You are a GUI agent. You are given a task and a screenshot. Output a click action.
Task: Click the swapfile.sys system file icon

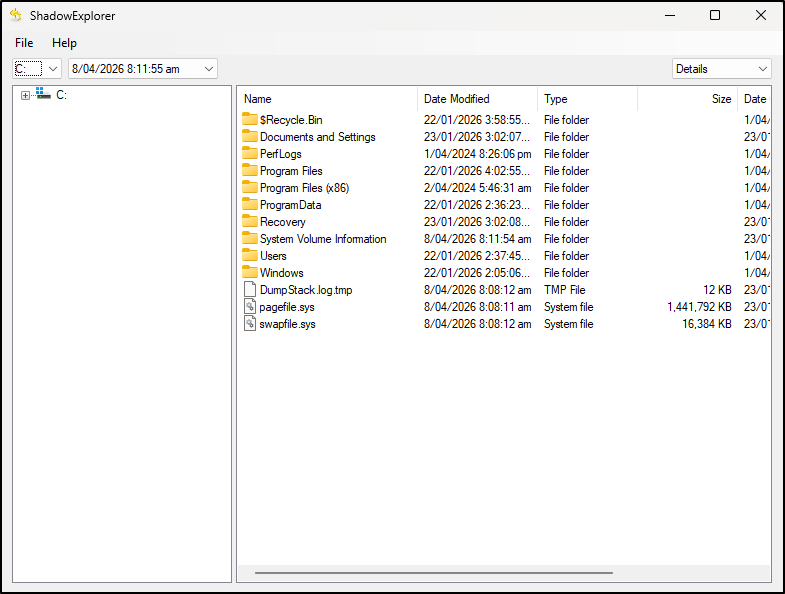click(250, 324)
